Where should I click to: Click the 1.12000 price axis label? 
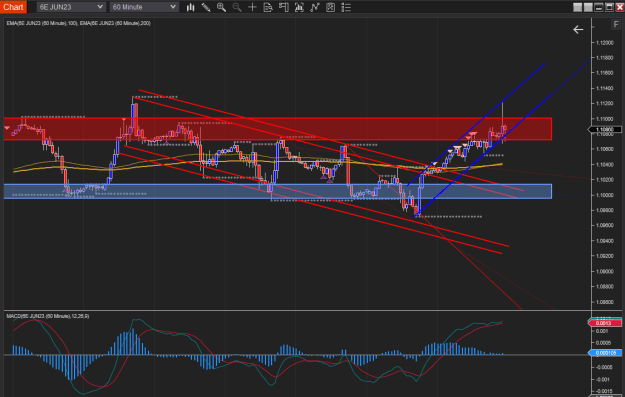click(605, 43)
